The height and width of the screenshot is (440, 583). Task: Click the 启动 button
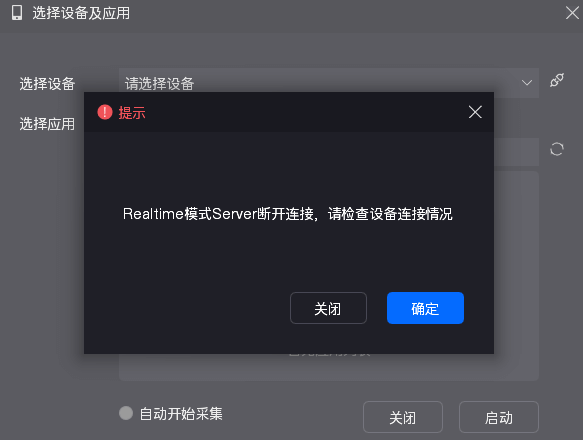tap(499, 417)
